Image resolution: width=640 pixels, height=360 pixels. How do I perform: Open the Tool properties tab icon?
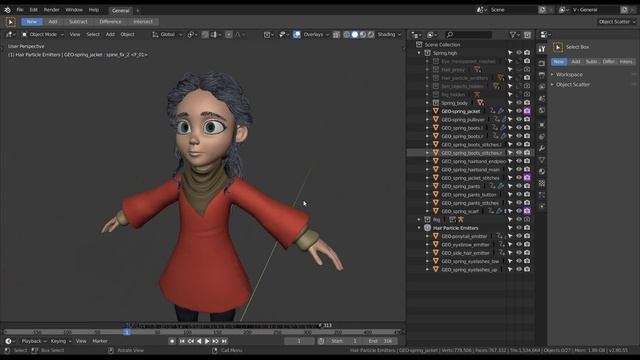coord(542,49)
